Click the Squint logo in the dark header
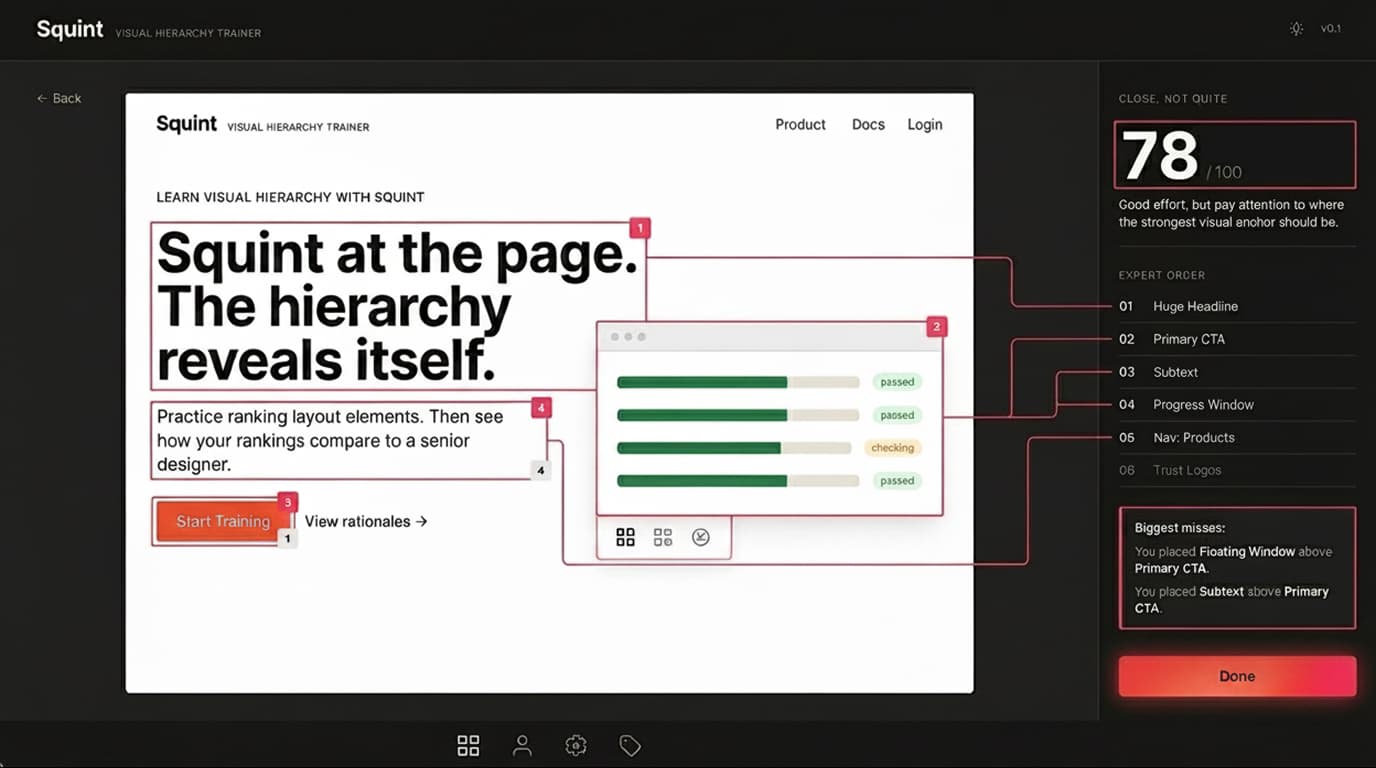Viewport: 1376px width, 768px height. [70, 29]
